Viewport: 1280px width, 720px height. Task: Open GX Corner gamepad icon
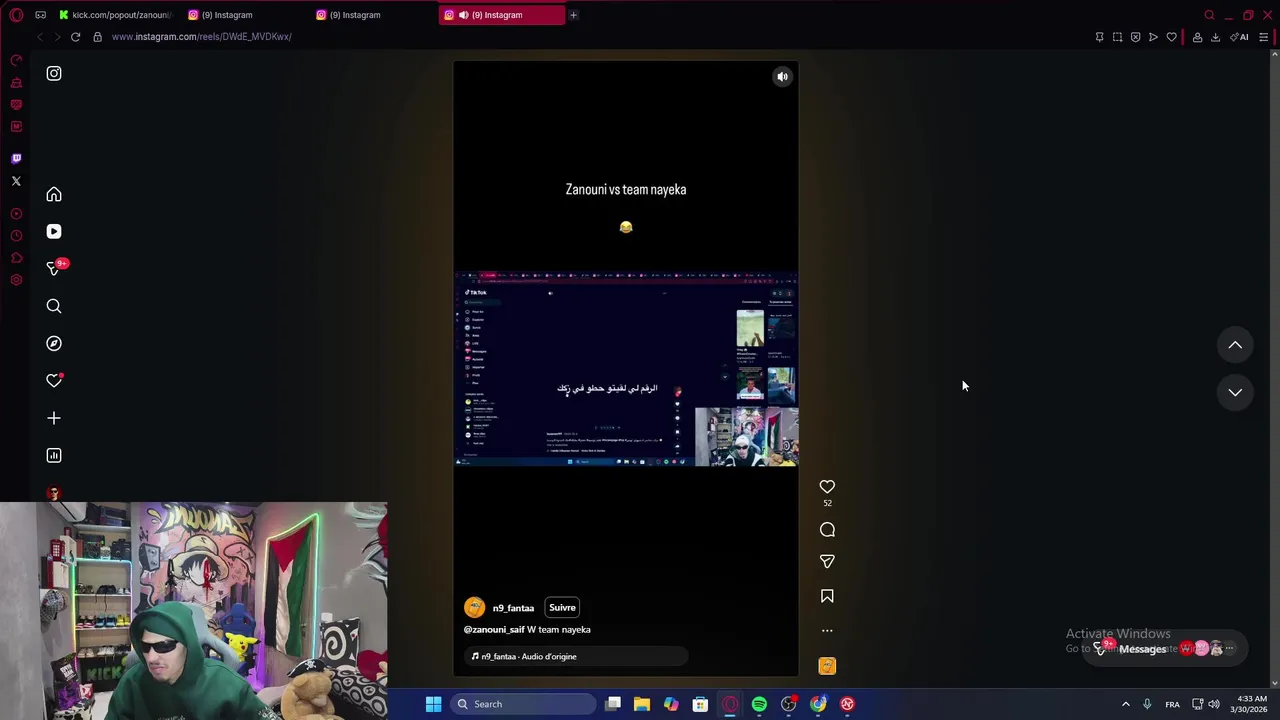point(40,15)
